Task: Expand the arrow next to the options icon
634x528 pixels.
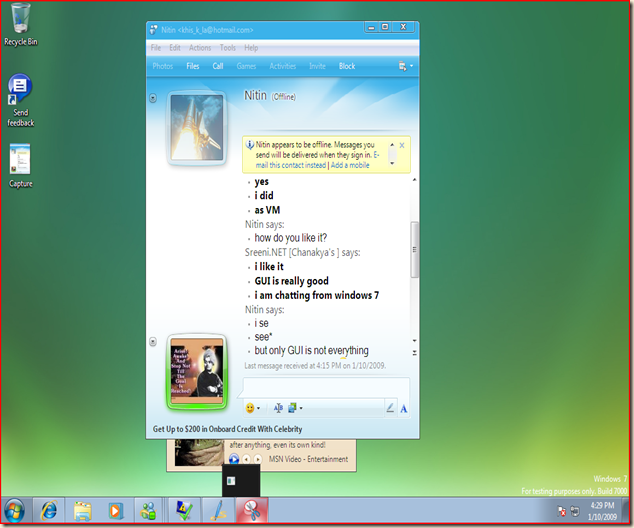Action: [412, 66]
